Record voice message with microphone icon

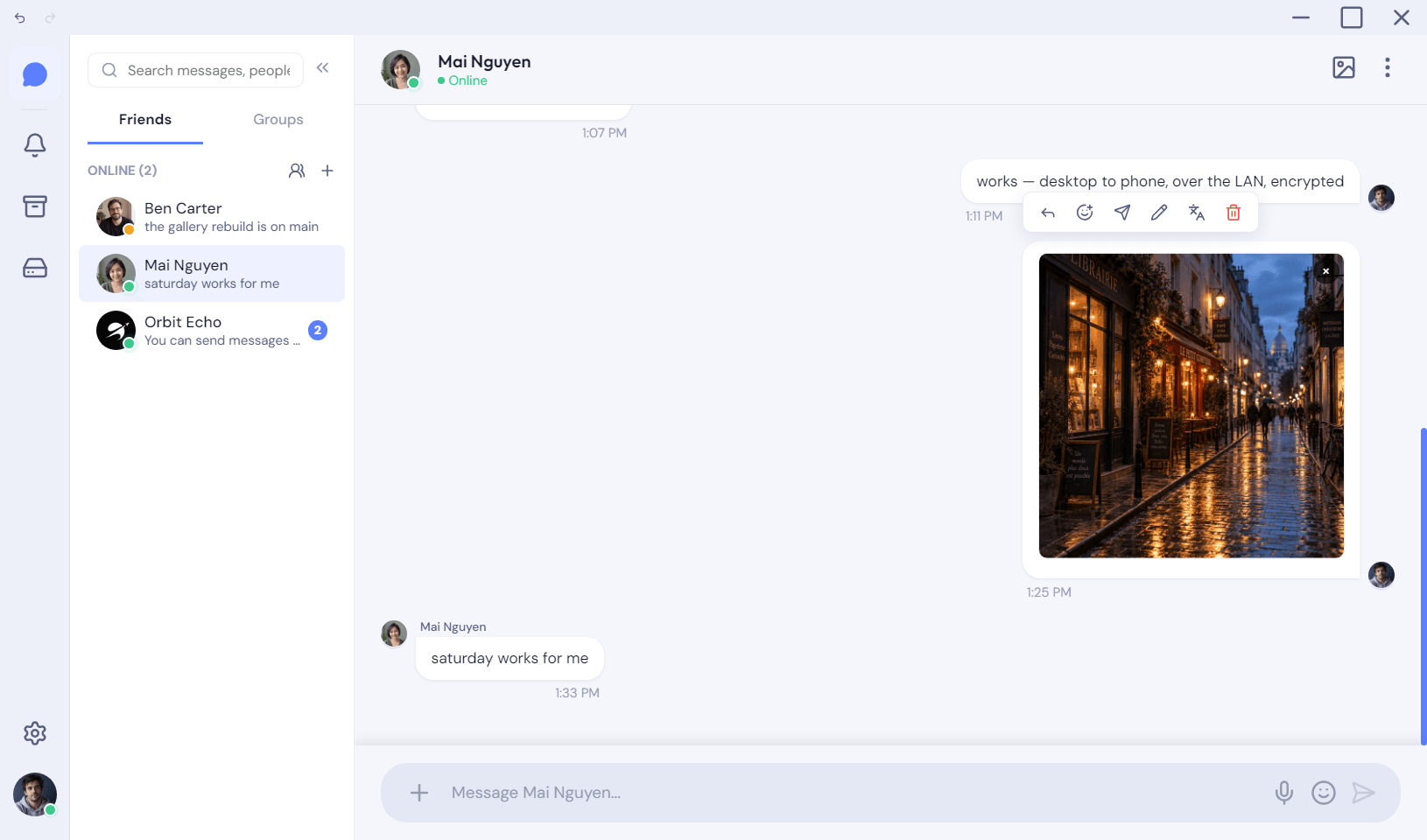[x=1284, y=793]
